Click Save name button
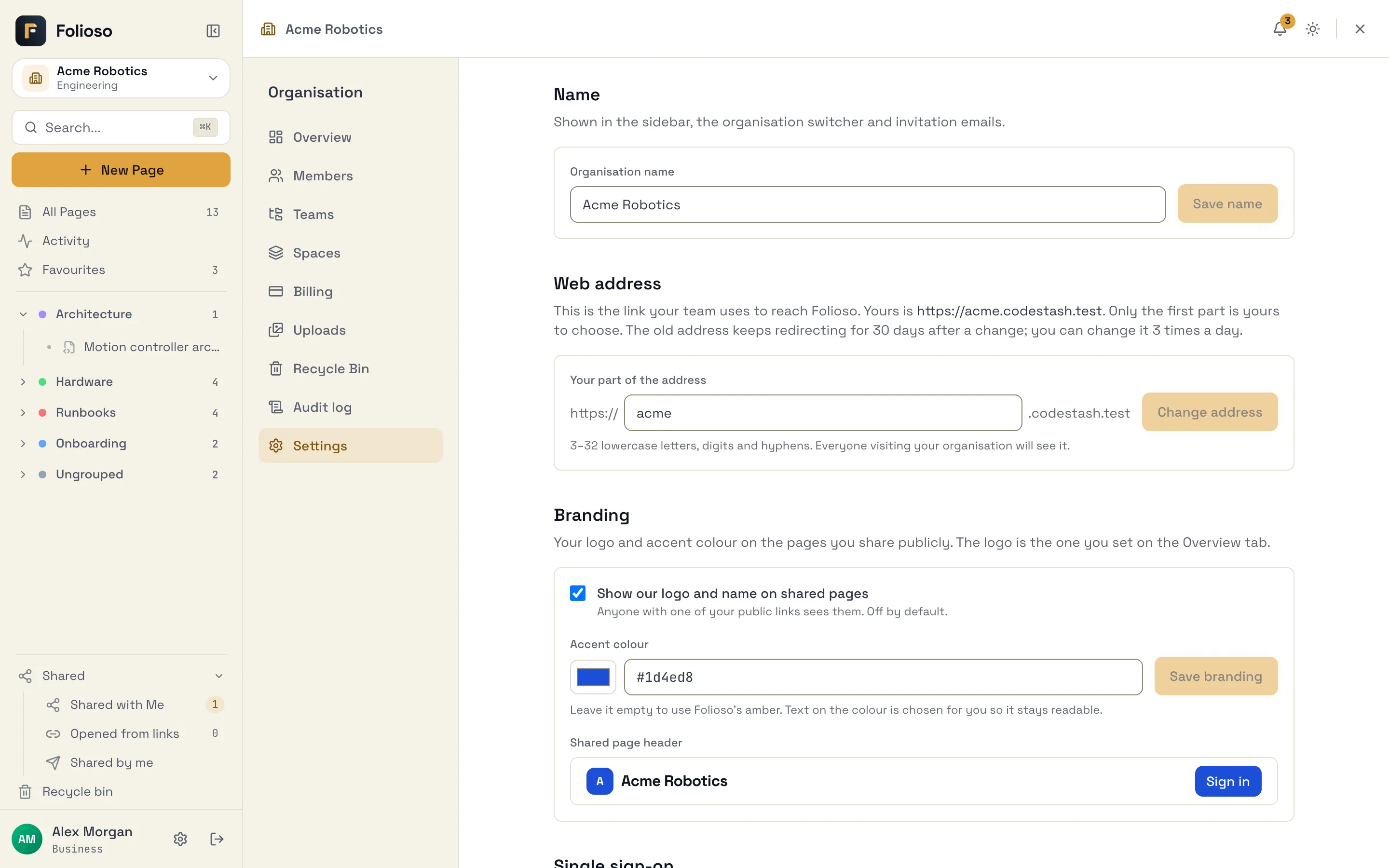1389x868 pixels. pyautogui.click(x=1227, y=203)
